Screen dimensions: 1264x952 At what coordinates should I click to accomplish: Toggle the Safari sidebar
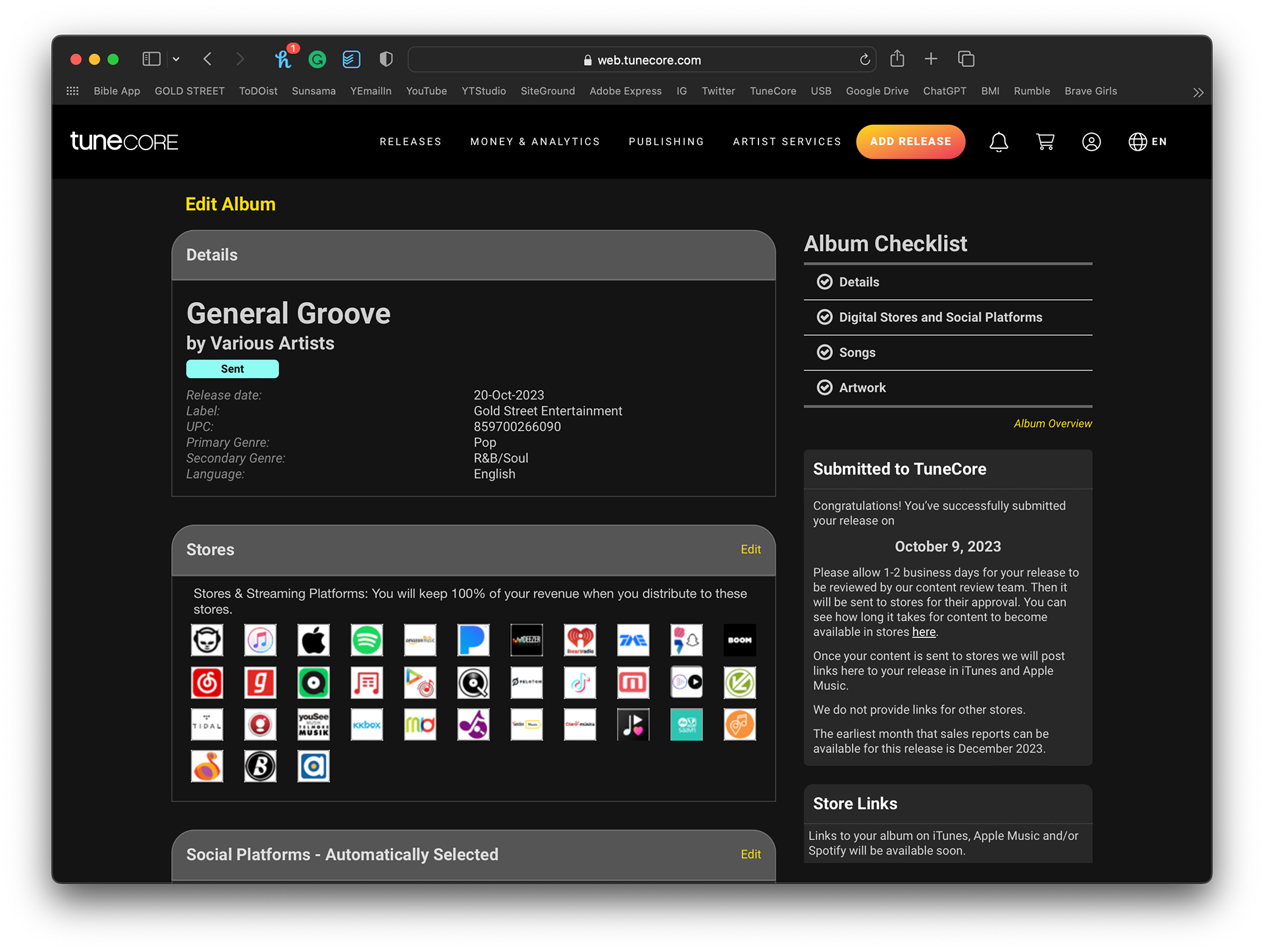[x=151, y=59]
